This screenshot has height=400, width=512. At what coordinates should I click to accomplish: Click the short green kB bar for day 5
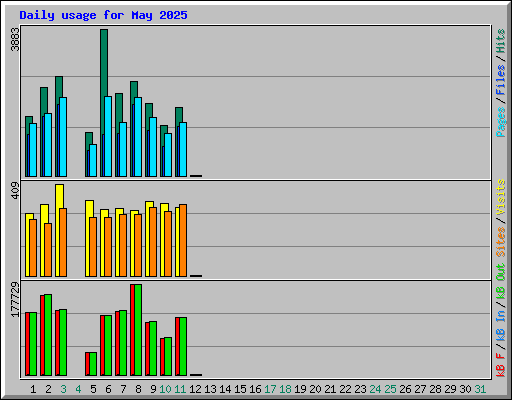point(93,364)
